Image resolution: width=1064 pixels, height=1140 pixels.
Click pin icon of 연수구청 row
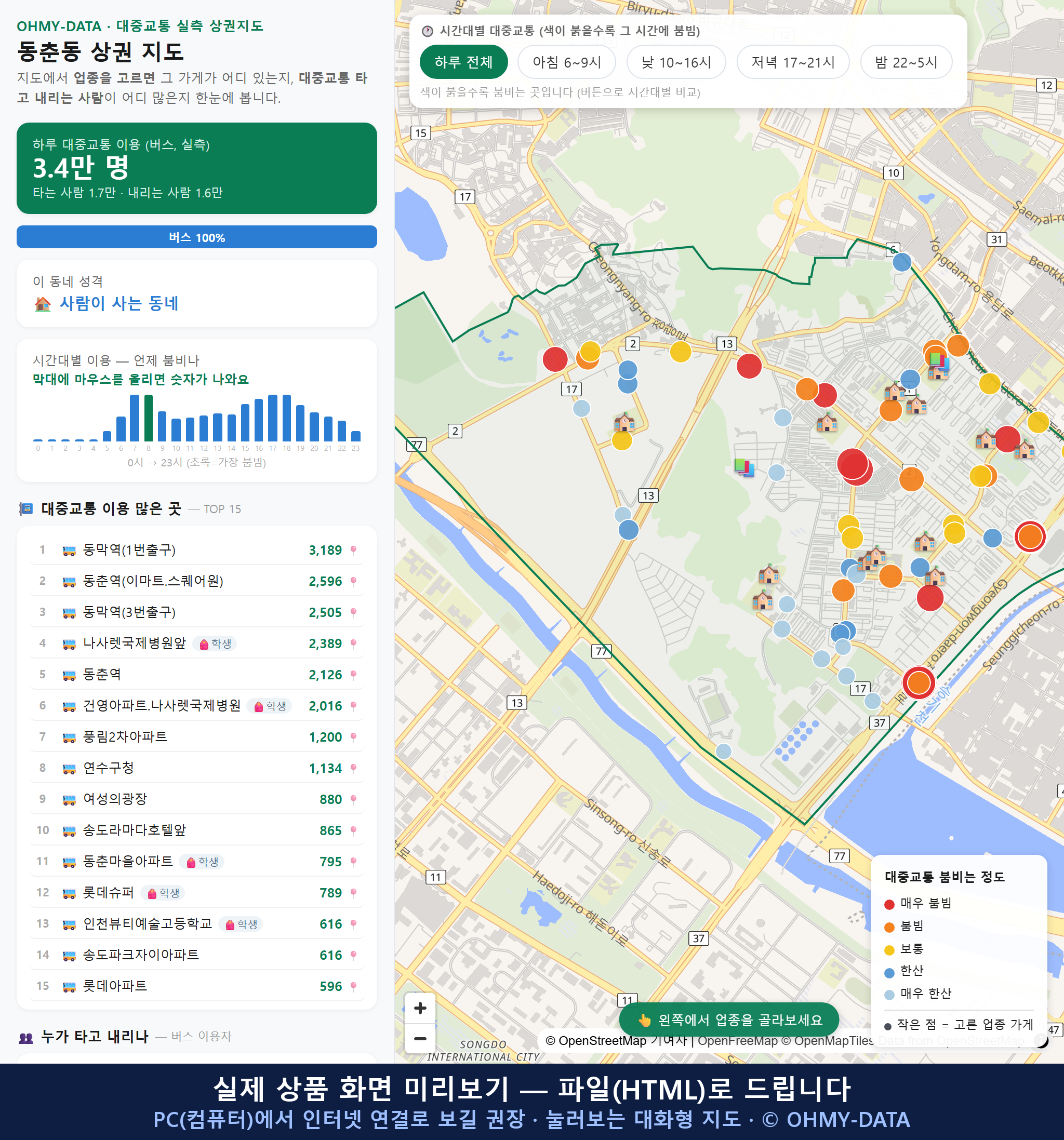tap(353, 769)
